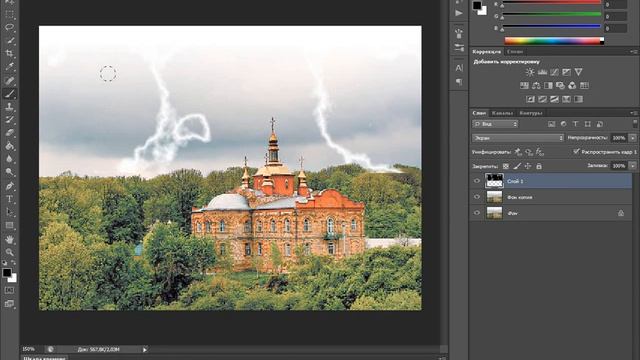
Task: Add a Channel Mixer adjustment
Action: coord(572,86)
